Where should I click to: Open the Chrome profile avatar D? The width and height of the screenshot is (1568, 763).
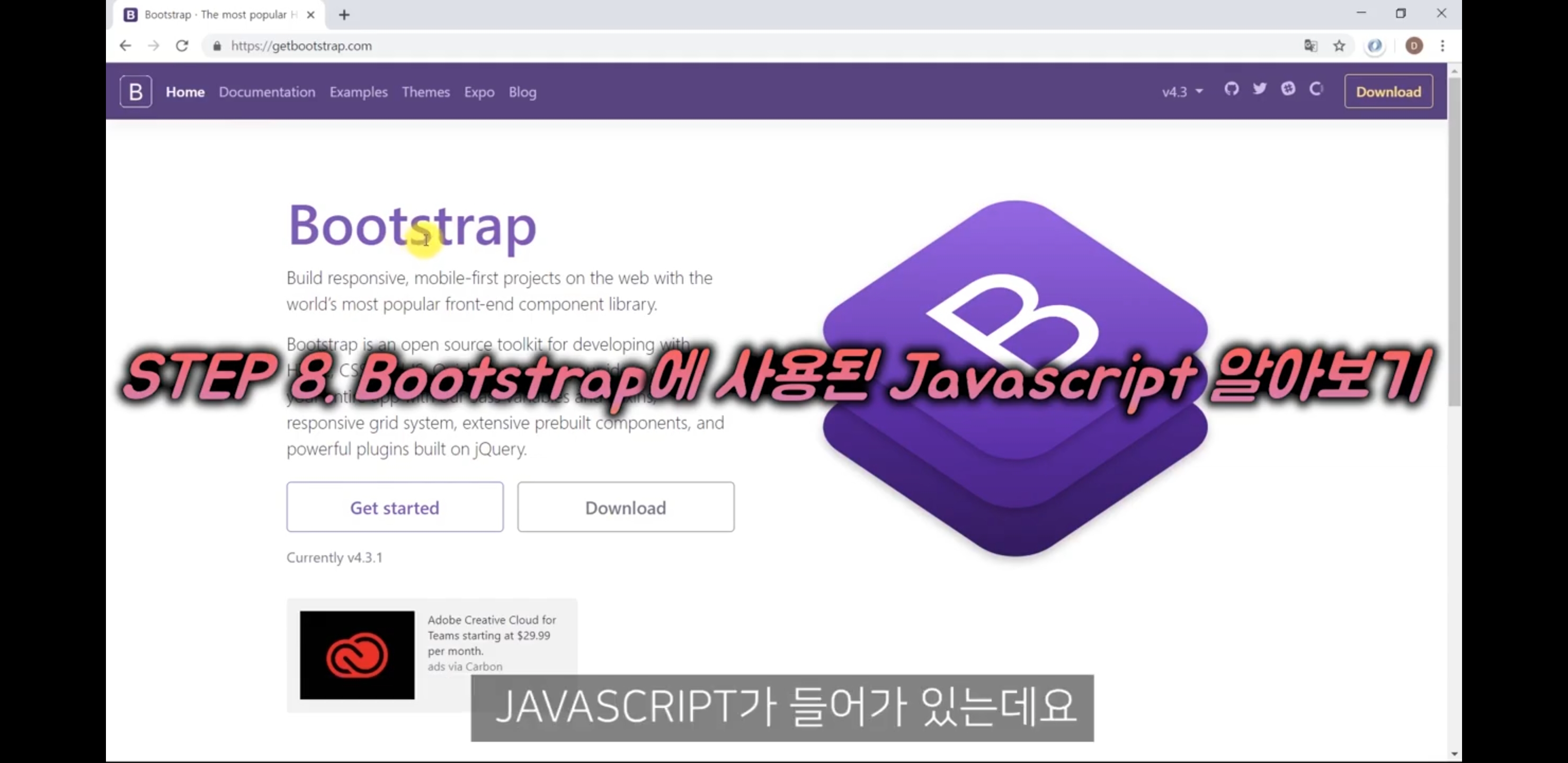tap(1414, 46)
